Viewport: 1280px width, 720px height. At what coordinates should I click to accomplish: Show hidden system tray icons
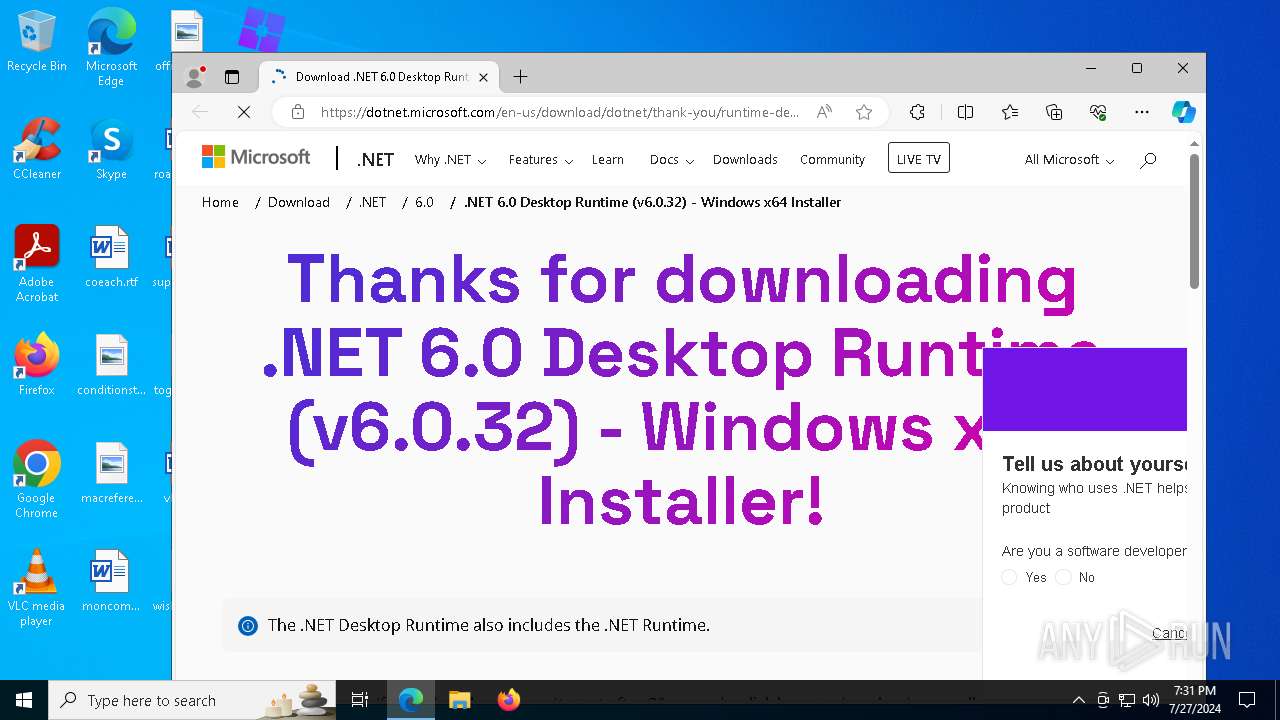click(x=1078, y=700)
